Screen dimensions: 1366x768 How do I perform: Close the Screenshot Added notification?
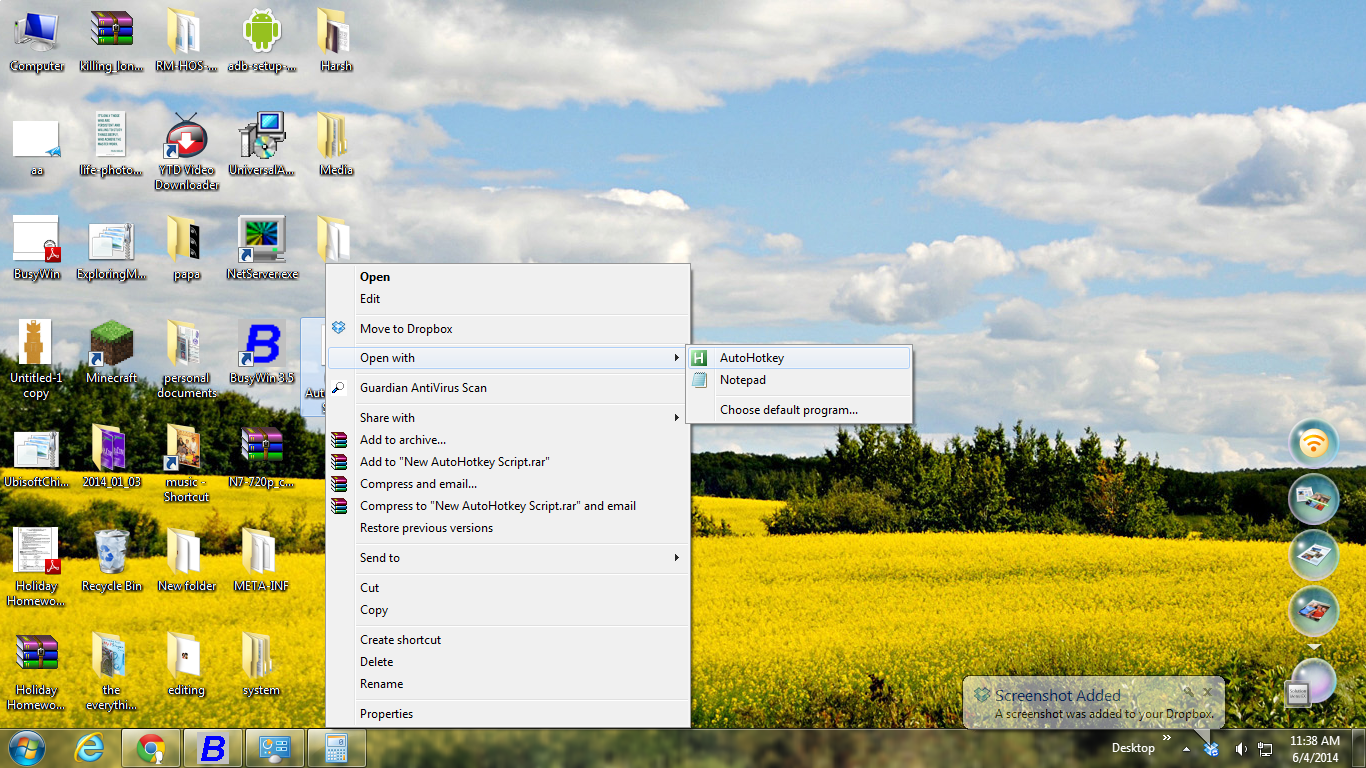coord(1208,691)
